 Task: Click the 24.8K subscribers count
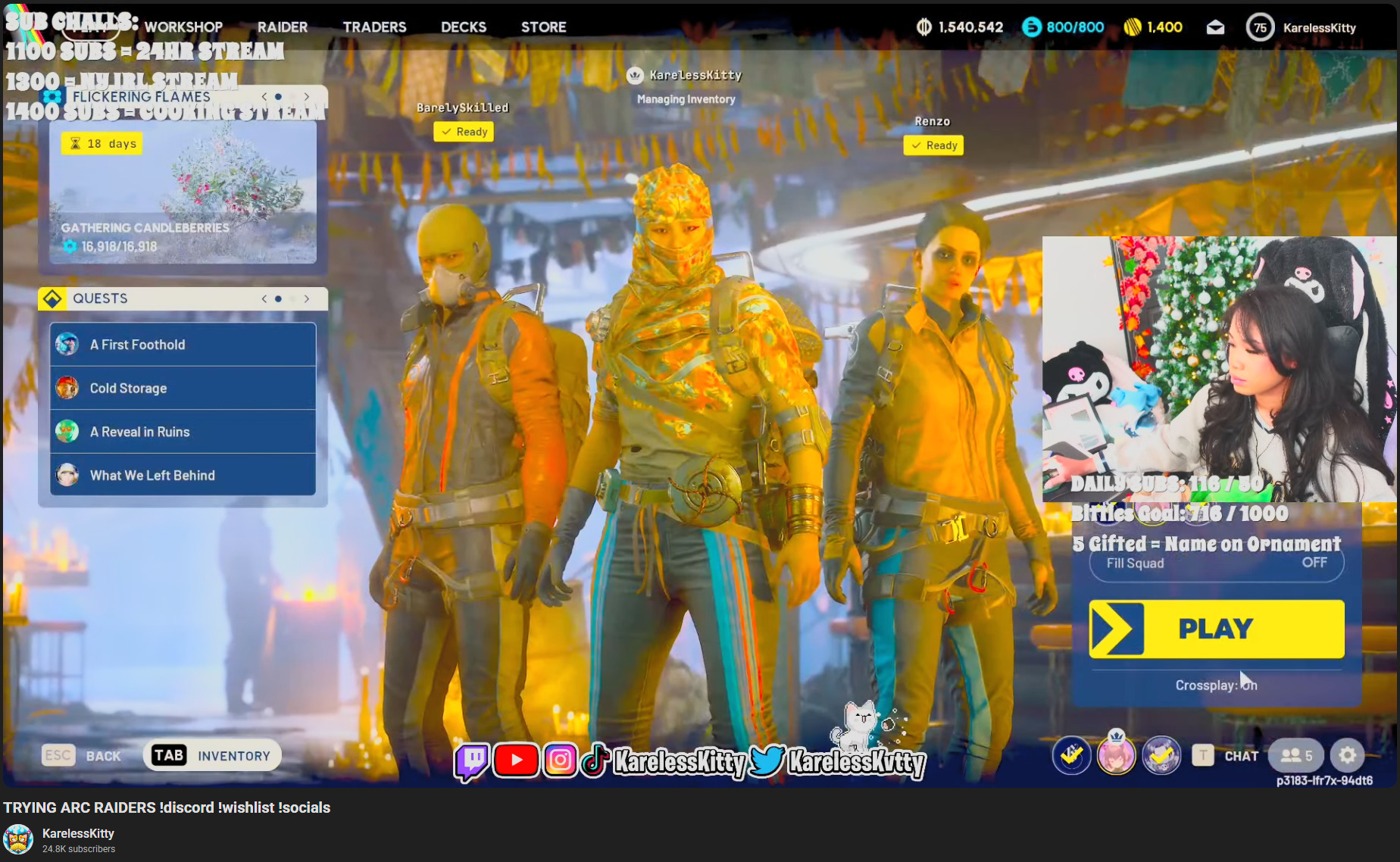point(79,849)
